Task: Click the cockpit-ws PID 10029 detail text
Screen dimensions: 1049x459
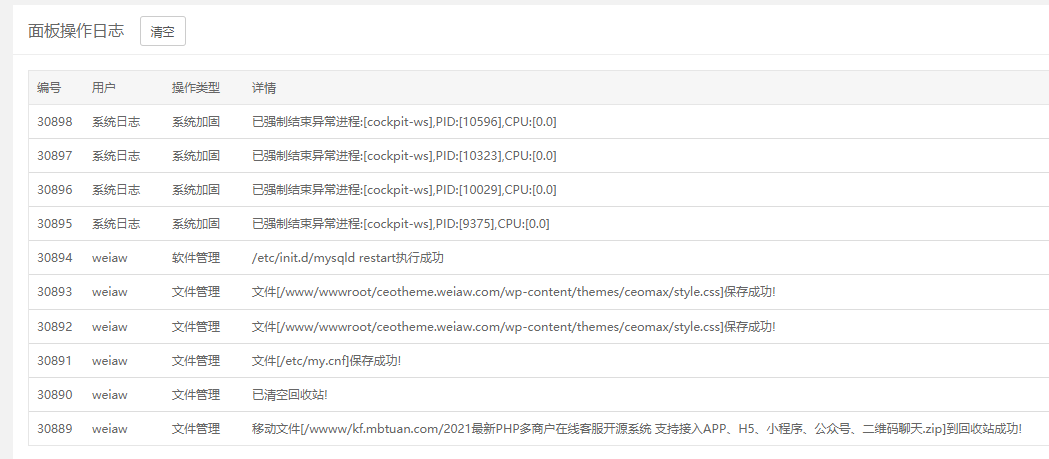Action: pyautogui.click(x=404, y=189)
